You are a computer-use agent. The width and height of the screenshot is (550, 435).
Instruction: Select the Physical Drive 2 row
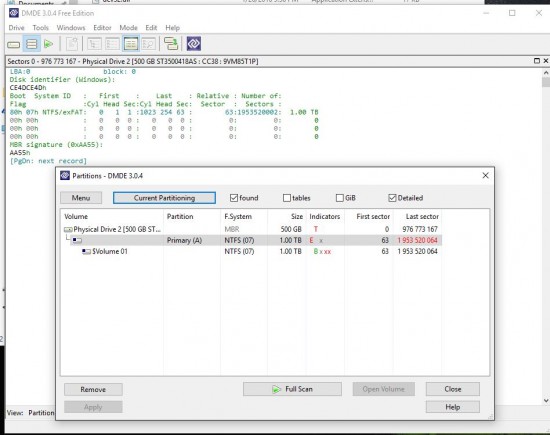(x=251, y=229)
